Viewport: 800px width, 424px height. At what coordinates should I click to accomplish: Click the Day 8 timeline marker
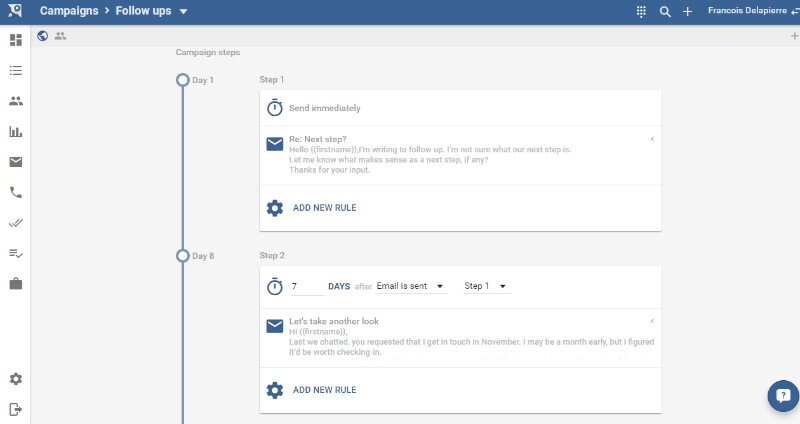(182, 256)
